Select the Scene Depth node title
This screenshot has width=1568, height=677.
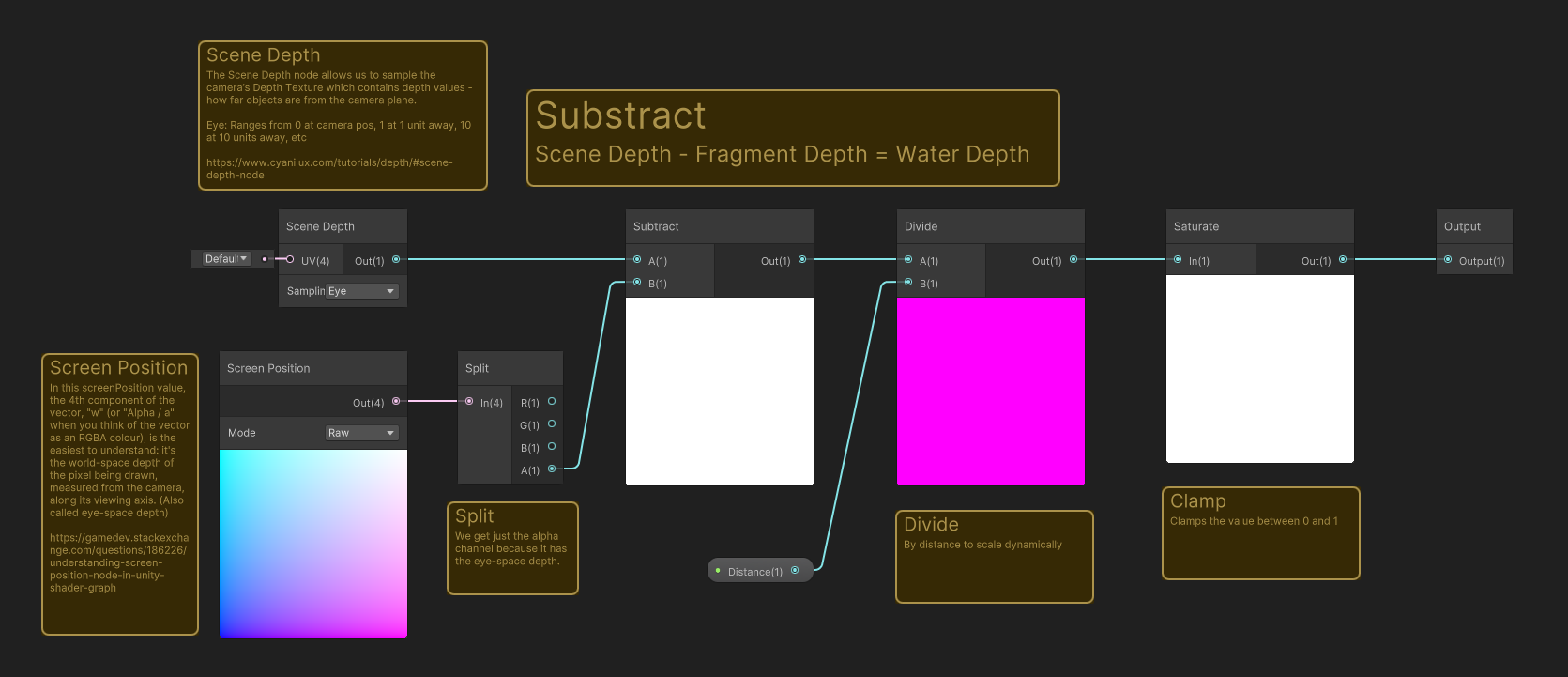click(x=320, y=226)
